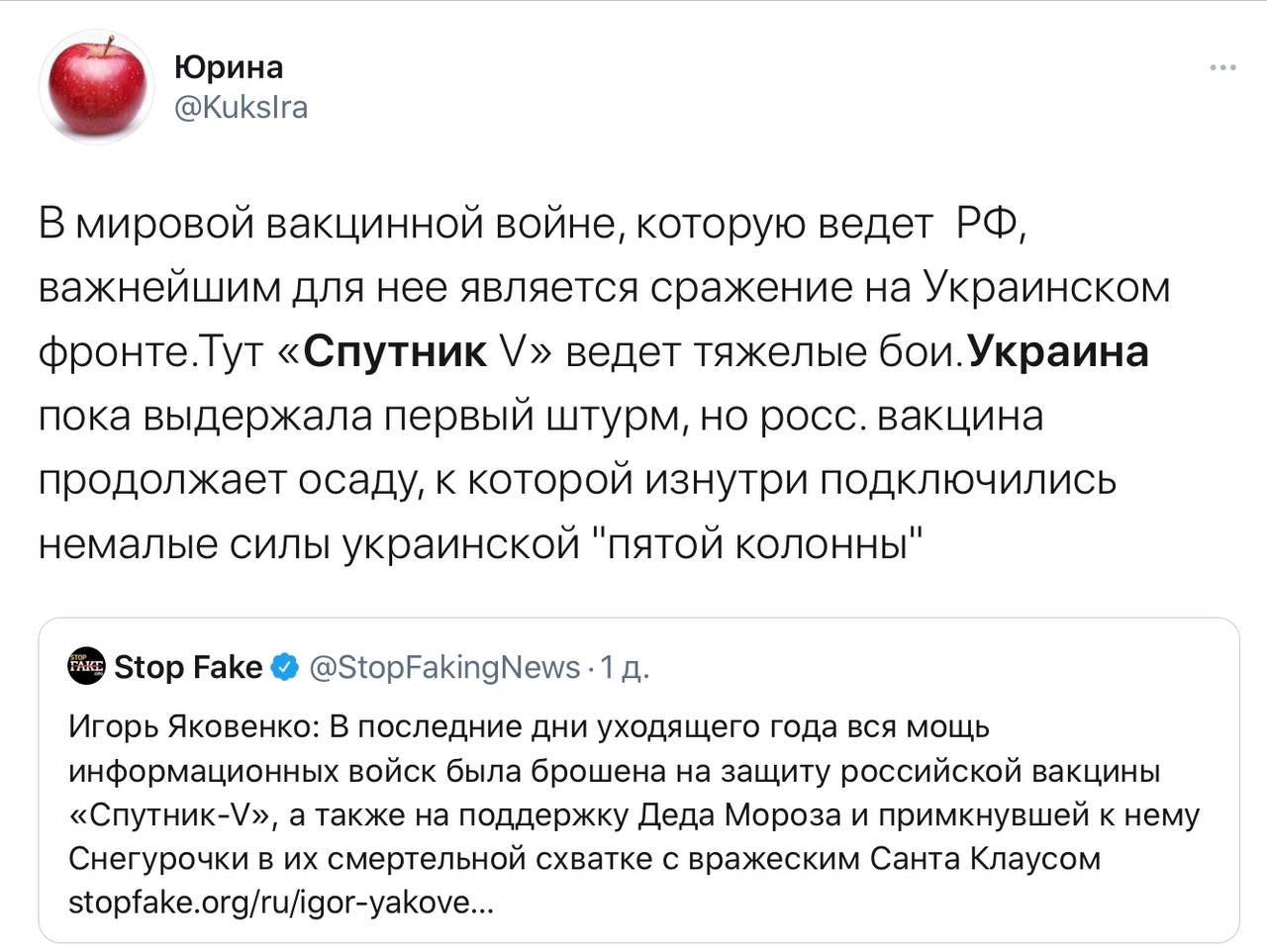Click the bold word Украина
1267x952 pixels.
click(x=1056, y=351)
